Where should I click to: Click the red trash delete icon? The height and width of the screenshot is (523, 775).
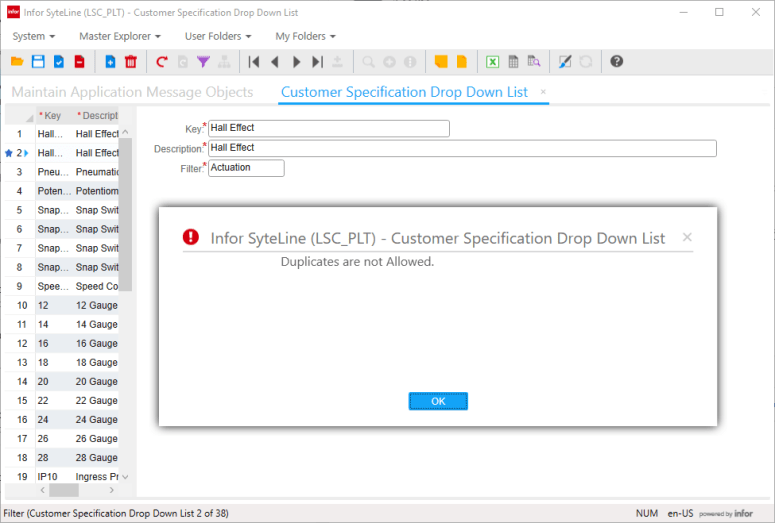click(131, 62)
